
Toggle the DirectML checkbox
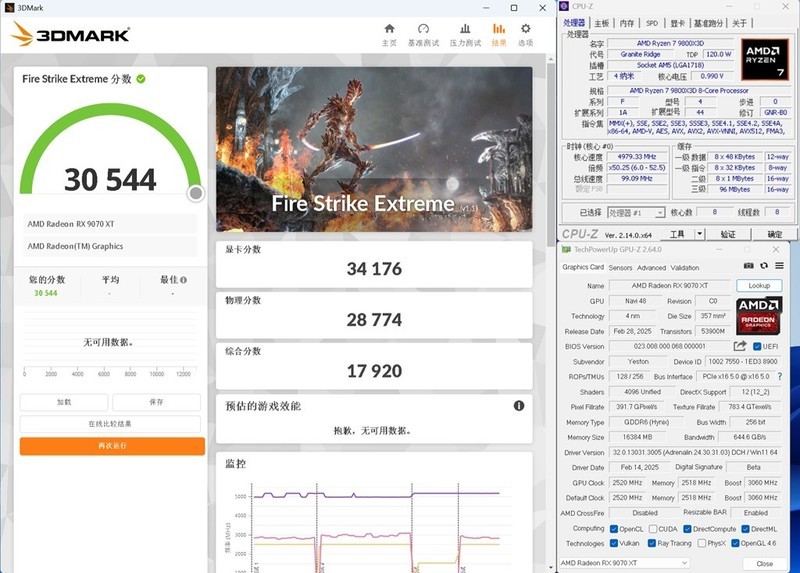pos(745,529)
